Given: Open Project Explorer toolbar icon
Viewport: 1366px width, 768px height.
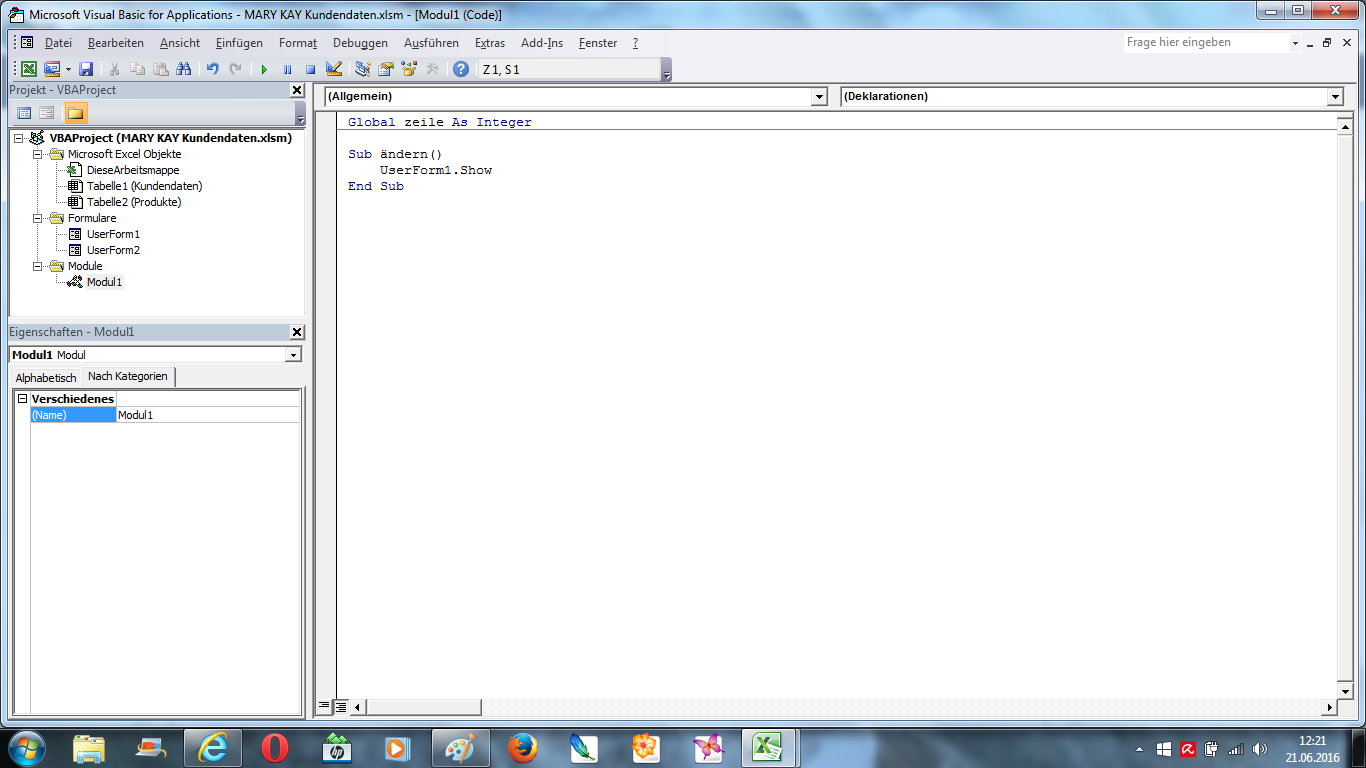Looking at the screenshot, I should (x=362, y=69).
